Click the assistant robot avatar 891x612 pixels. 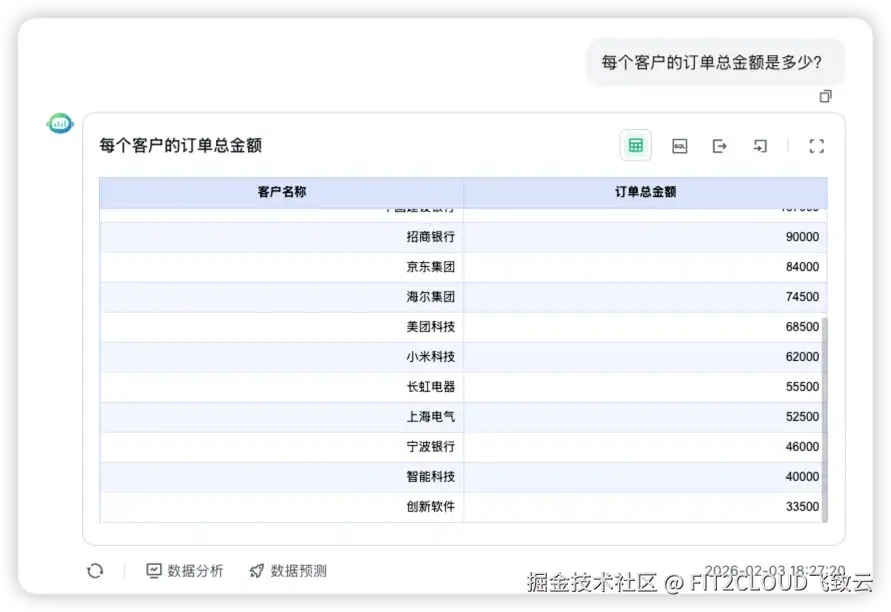click(x=60, y=123)
